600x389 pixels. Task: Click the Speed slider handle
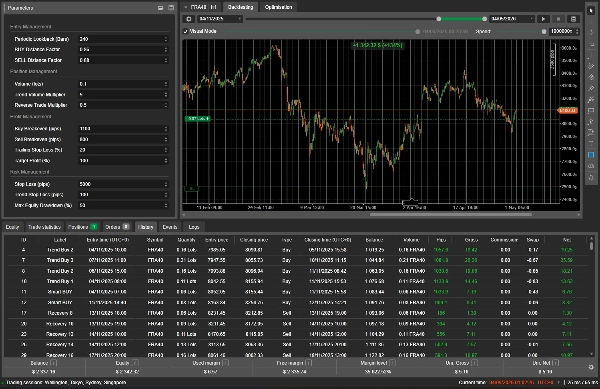544,31
